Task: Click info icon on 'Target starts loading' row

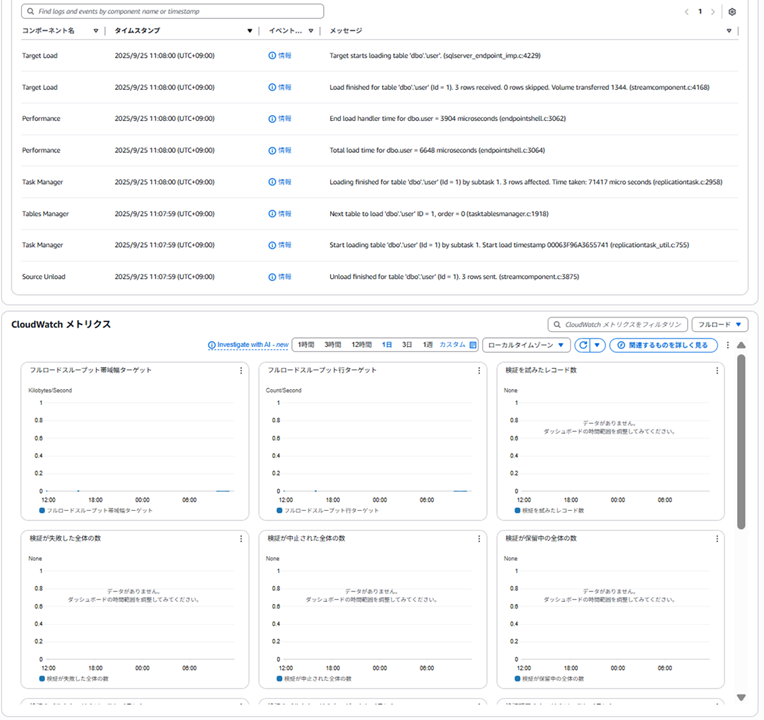Action: click(272, 56)
